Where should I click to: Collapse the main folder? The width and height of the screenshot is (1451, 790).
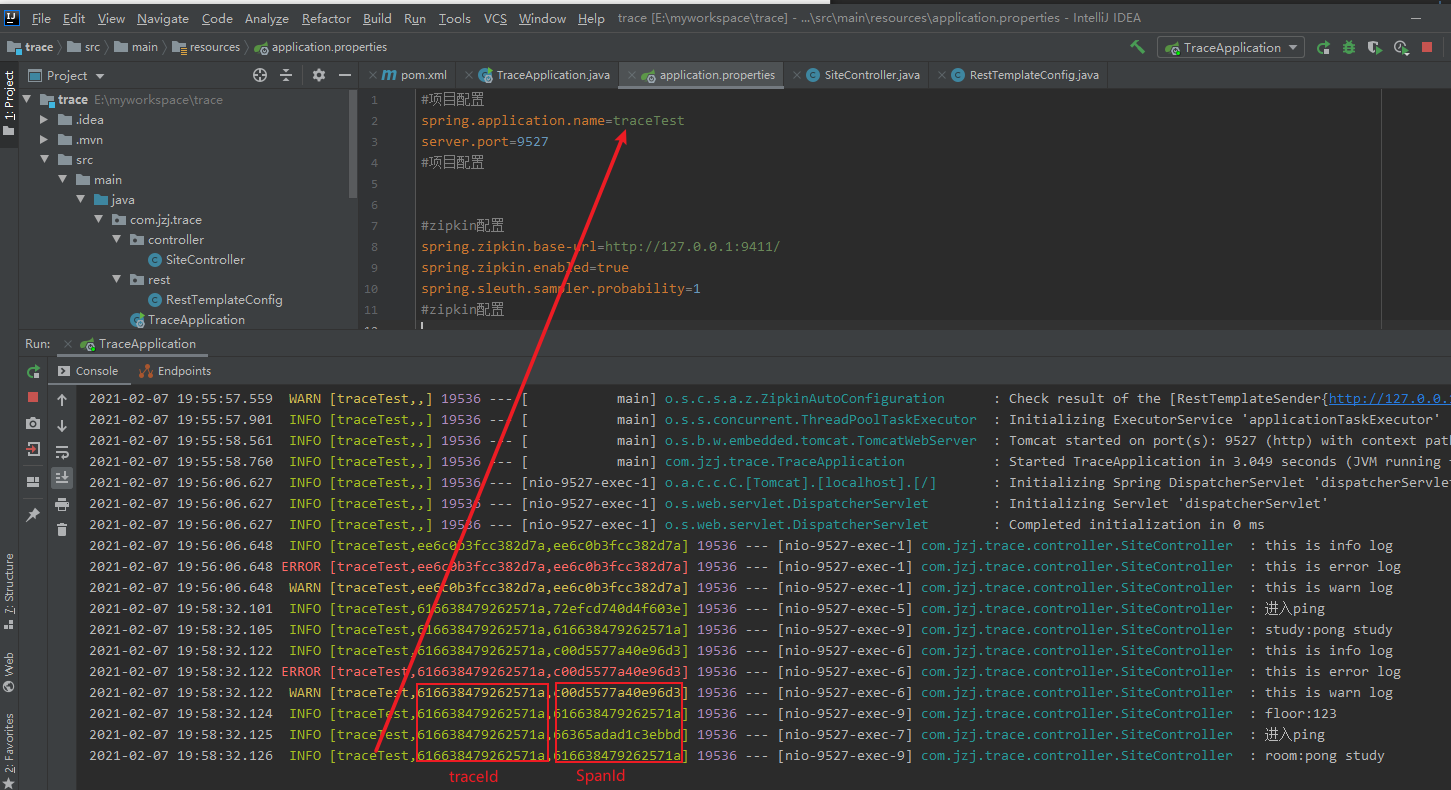[62, 180]
